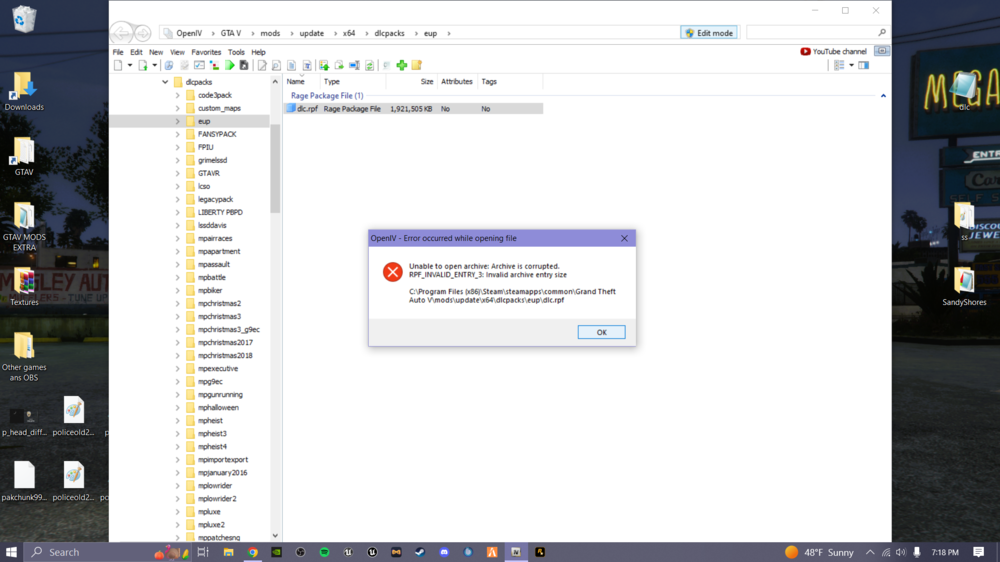Click the navigation back arrow
The height and width of the screenshot is (562, 1000).
pyautogui.click(x=121, y=33)
